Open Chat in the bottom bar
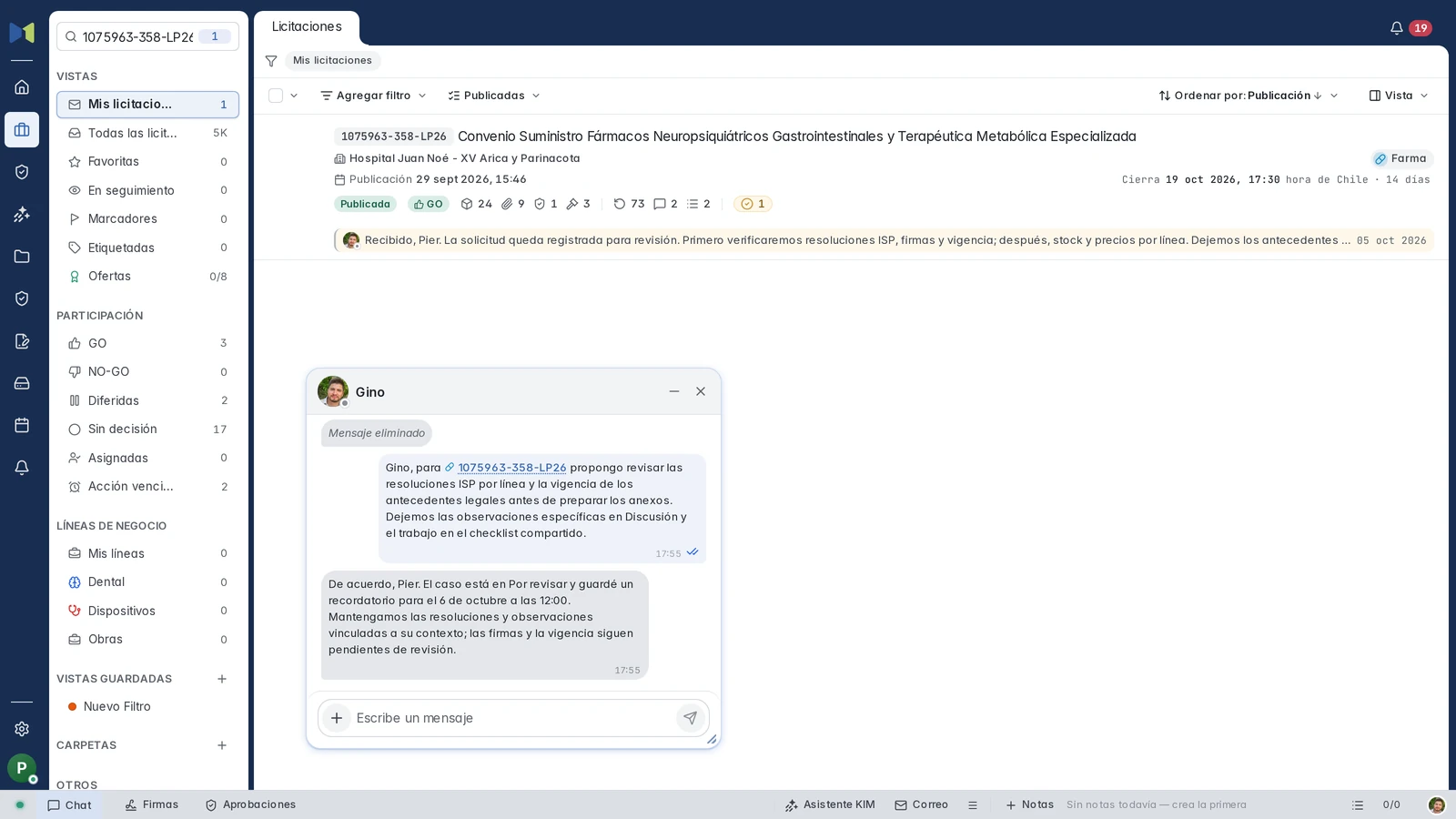The image size is (1456, 819). coord(69,805)
